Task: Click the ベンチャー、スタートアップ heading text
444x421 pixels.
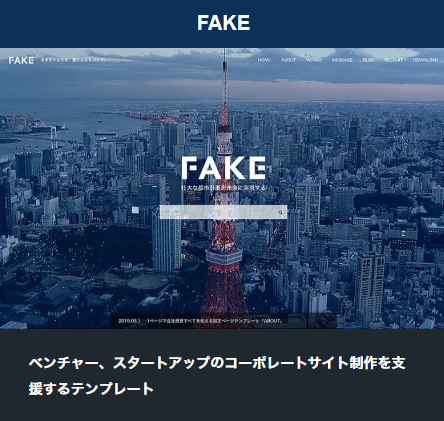Action: click(217, 363)
